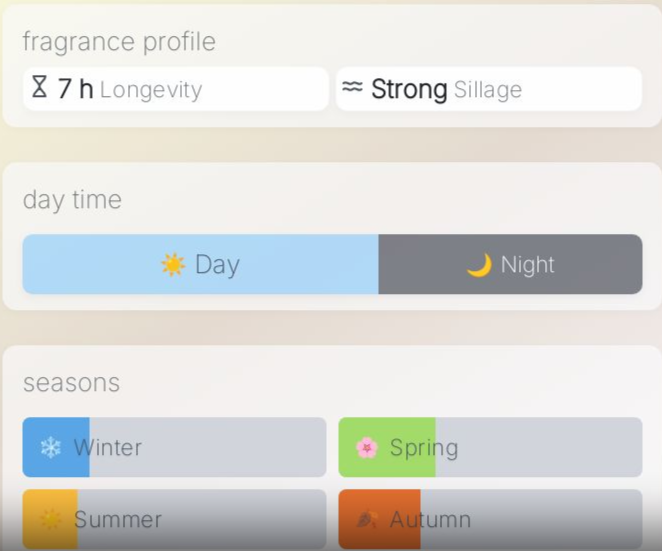Select the Winter season bar
Image resolution: width=662 pixels, height=551 pixels.
pyautogui.click(x=174, y=447)
